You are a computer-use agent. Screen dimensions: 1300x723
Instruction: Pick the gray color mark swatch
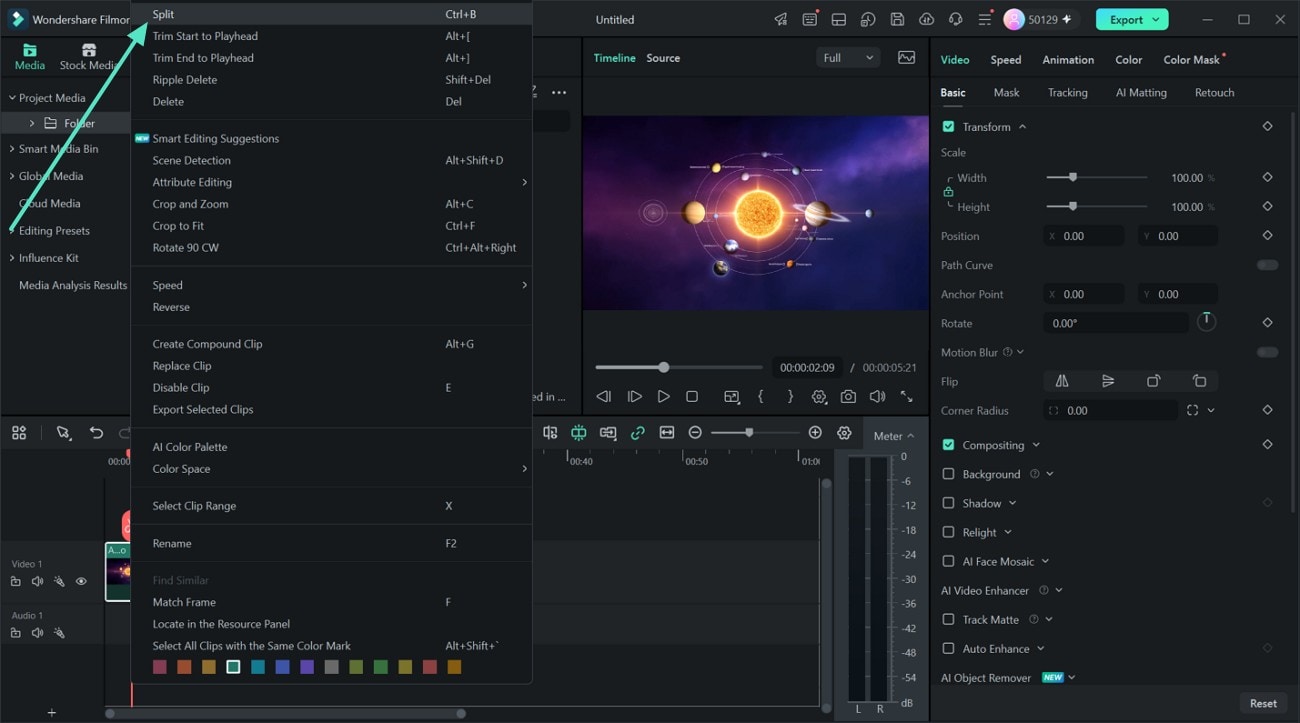click(331, 667)
